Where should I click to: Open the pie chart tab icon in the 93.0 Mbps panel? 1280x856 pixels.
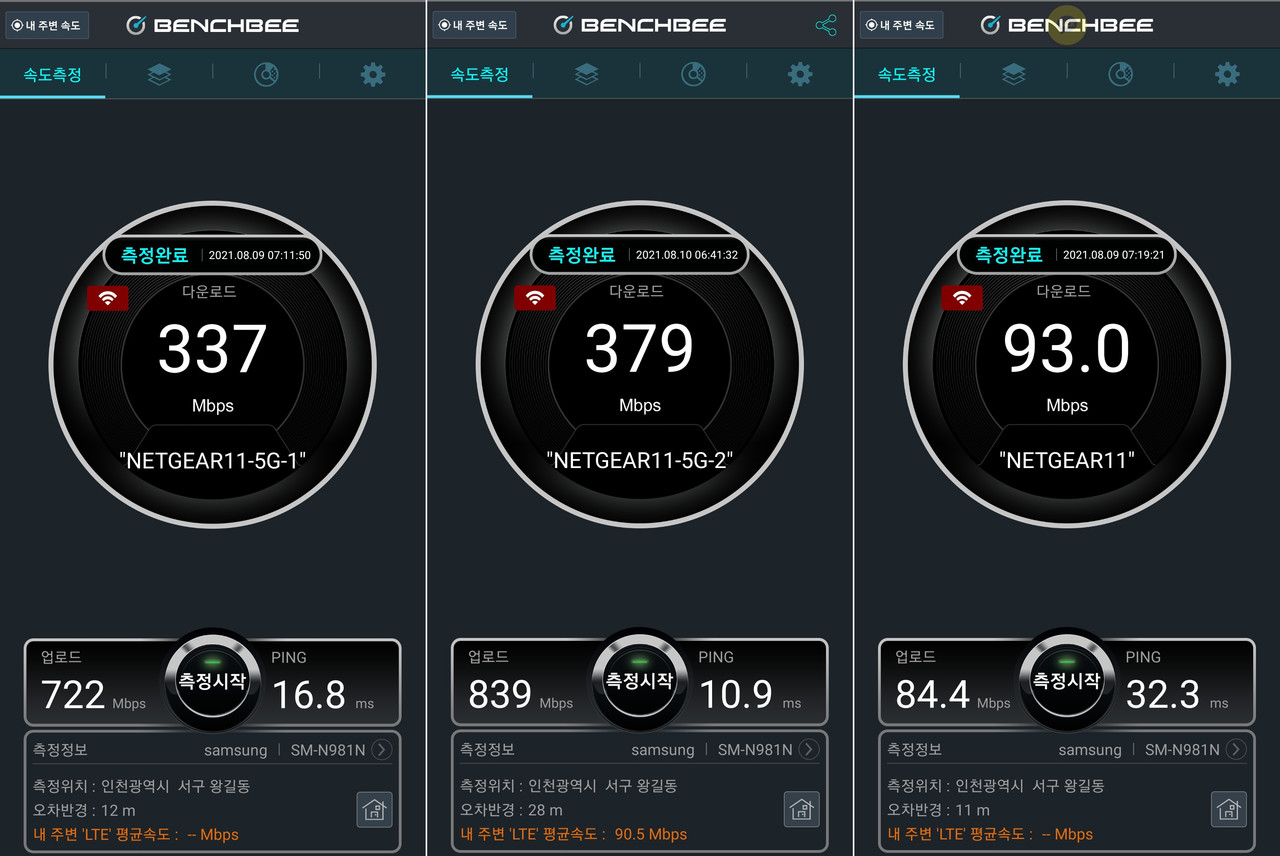click(1121, 74)
